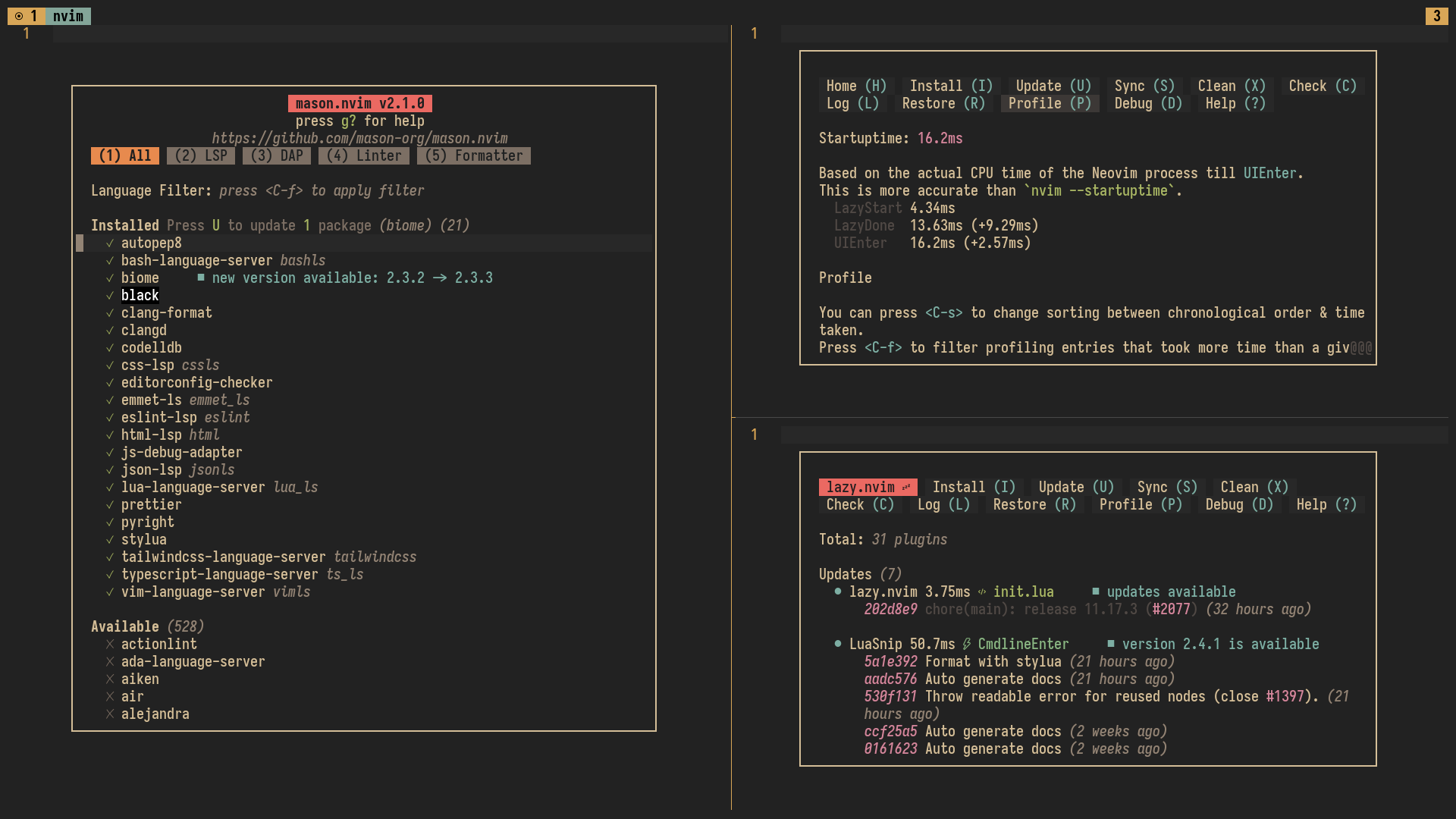
Task: Open the (4) Linter category tab
Action: (x=364, y=156)
